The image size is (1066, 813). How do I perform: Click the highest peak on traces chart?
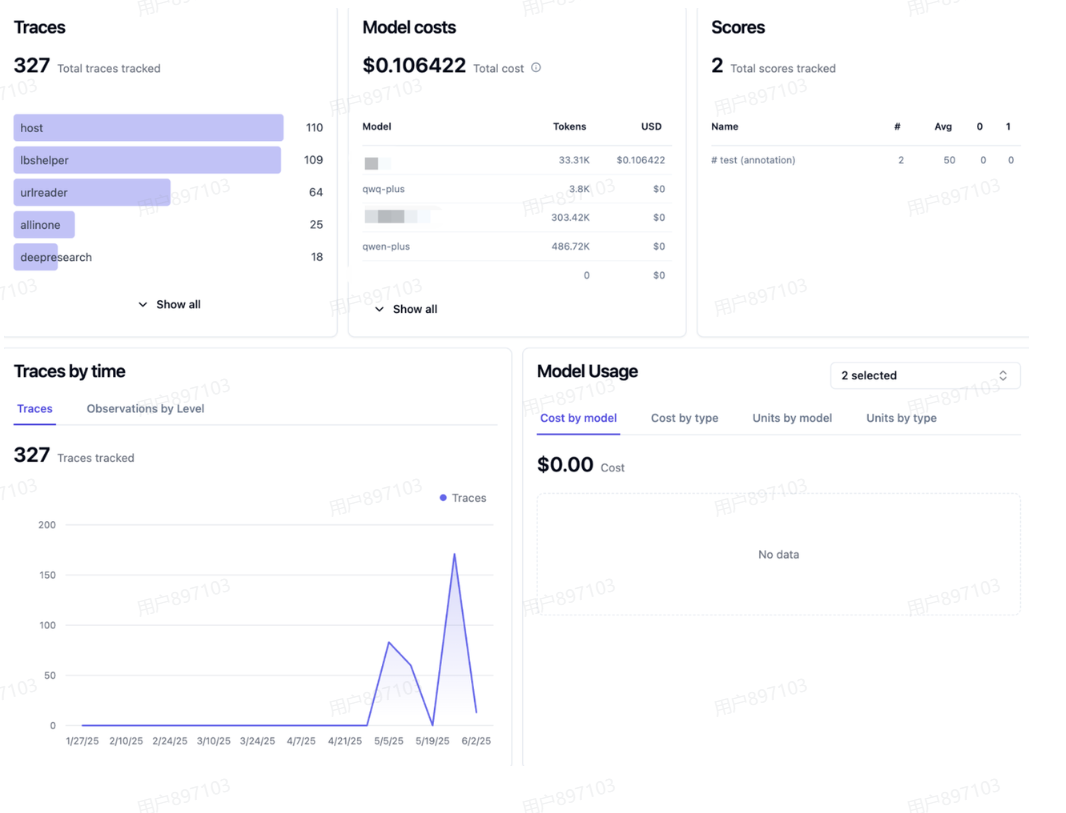point(454,554)
